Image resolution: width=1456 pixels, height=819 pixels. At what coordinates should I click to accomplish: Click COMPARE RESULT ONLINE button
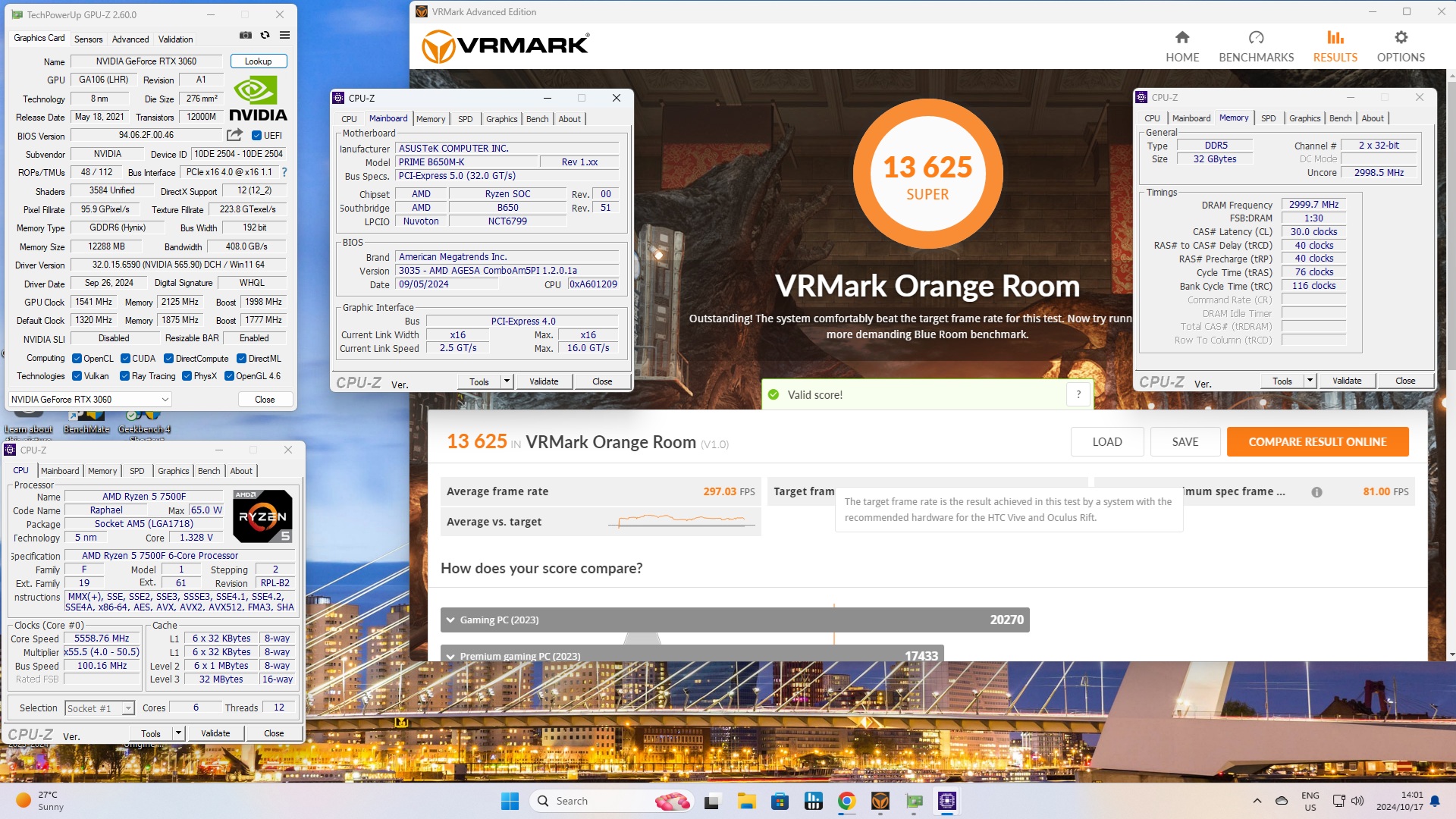[1317, 442]
